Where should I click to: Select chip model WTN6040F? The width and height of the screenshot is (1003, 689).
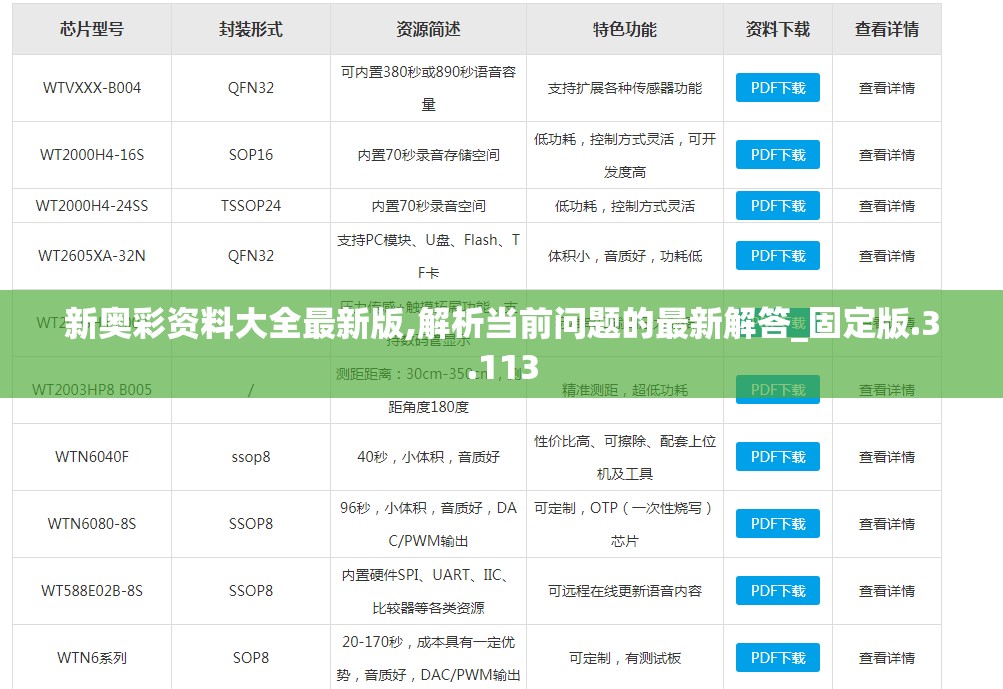tap(91, 457)
